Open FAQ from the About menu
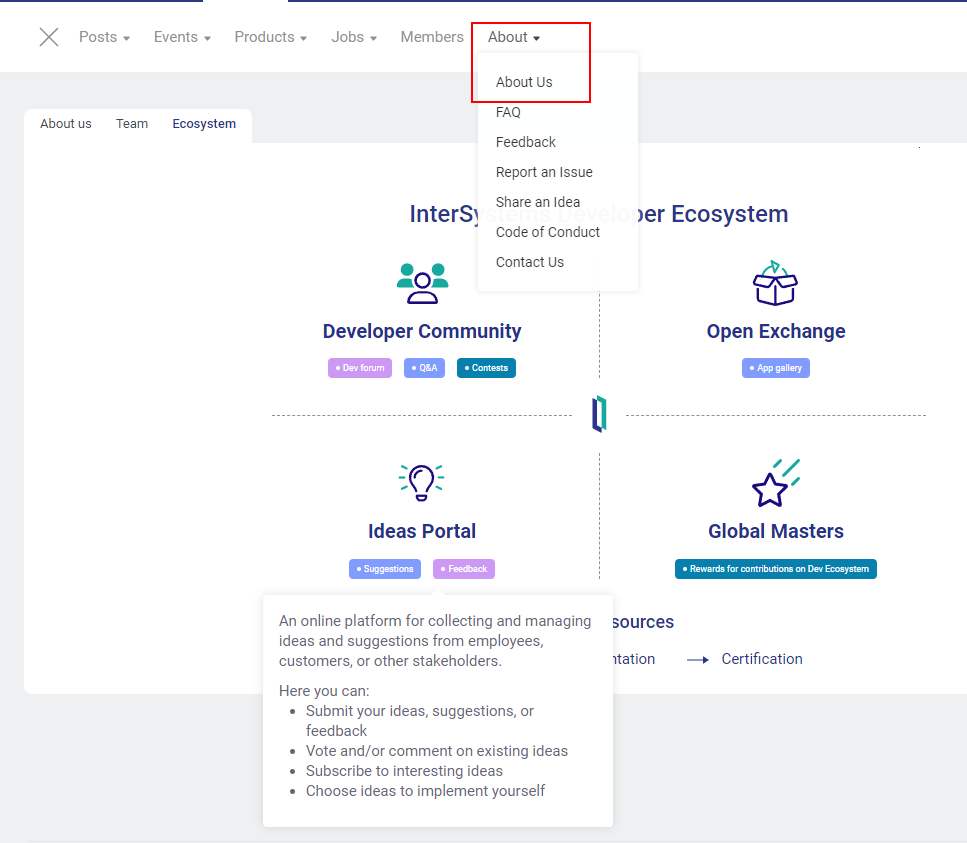Image resolution: width=967 pixels, height=843 pixels. (x=508, y=112)
